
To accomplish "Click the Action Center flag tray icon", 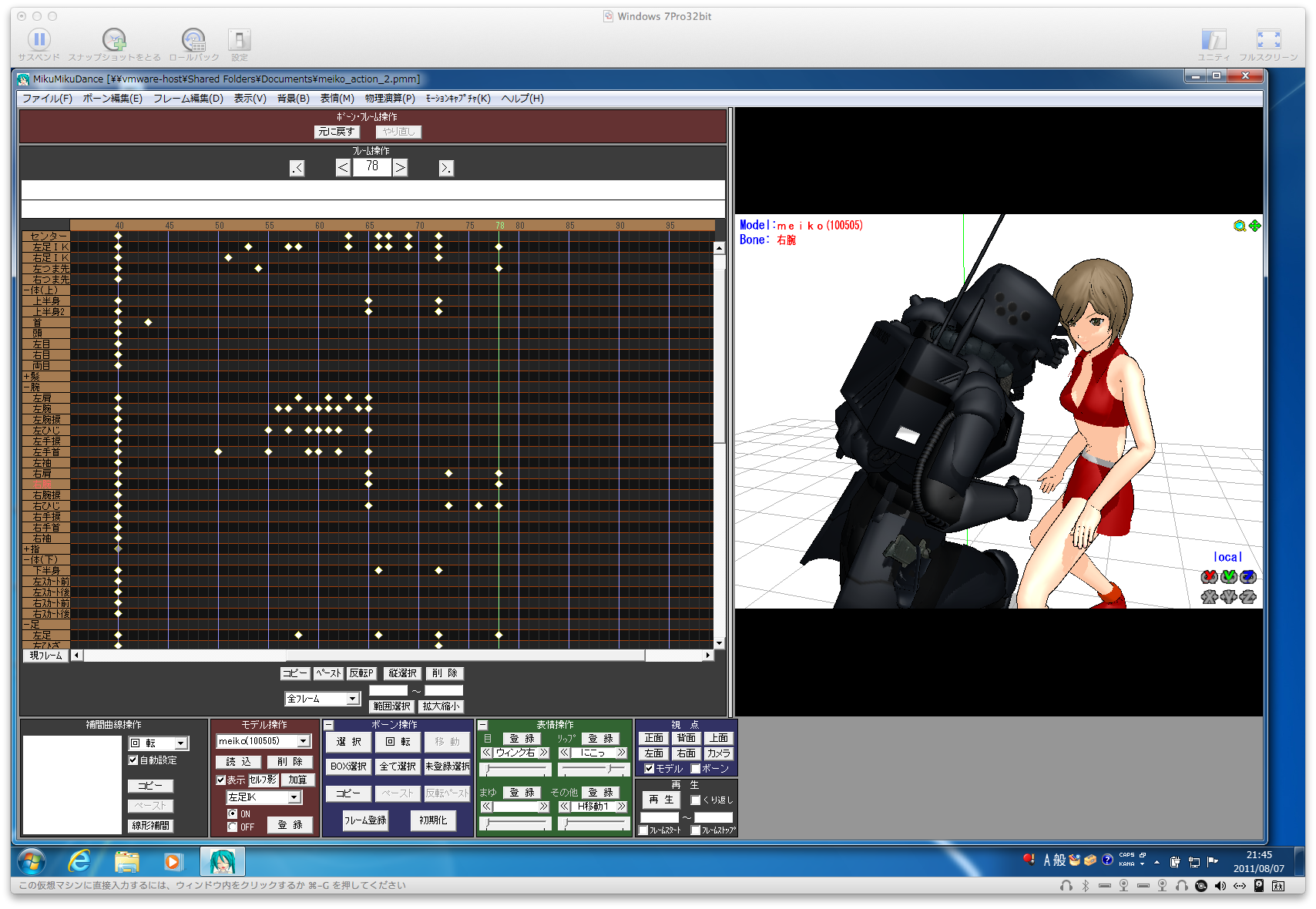I will point(1213,861).
